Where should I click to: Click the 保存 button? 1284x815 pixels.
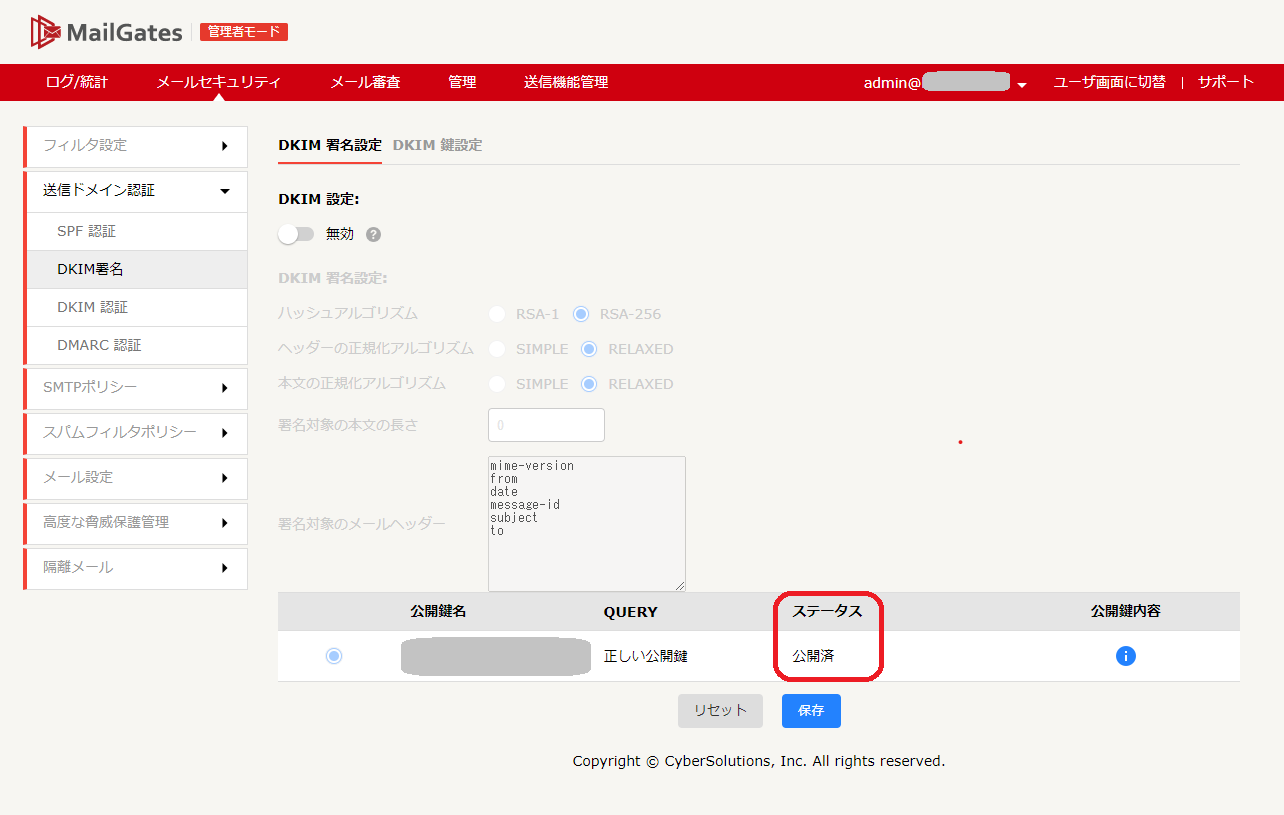click(811, 711)
